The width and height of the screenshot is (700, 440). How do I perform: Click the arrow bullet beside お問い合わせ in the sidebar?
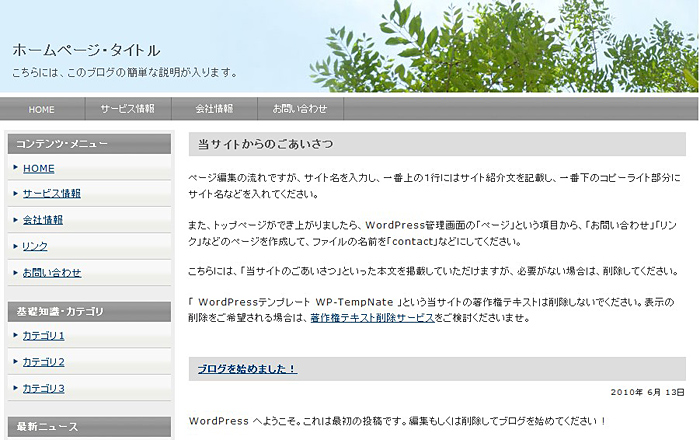click(16, 272)
